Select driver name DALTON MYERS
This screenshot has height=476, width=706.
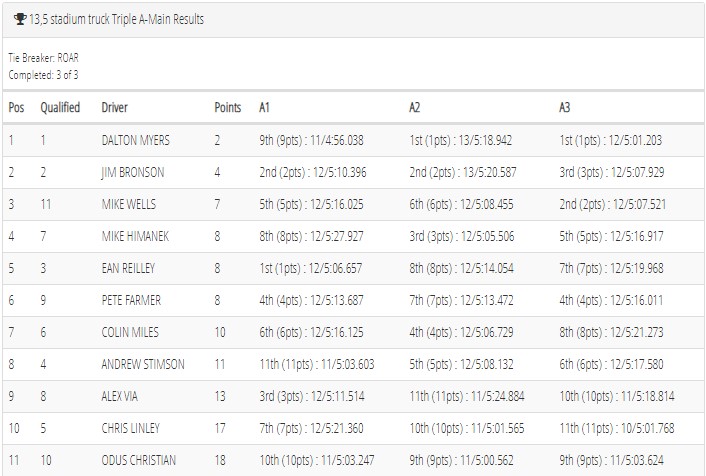point(136,140)
